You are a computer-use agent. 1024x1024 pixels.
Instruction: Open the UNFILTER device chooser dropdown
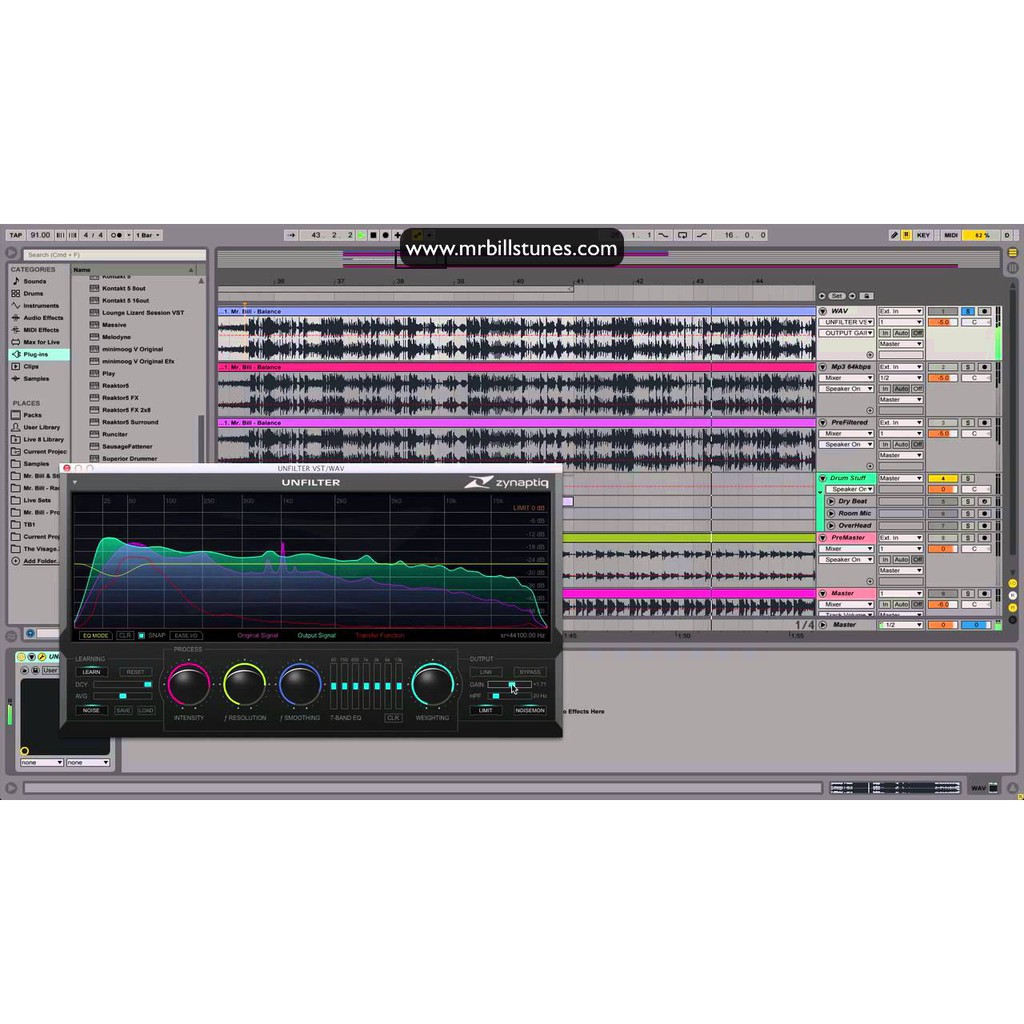(846, 323)
